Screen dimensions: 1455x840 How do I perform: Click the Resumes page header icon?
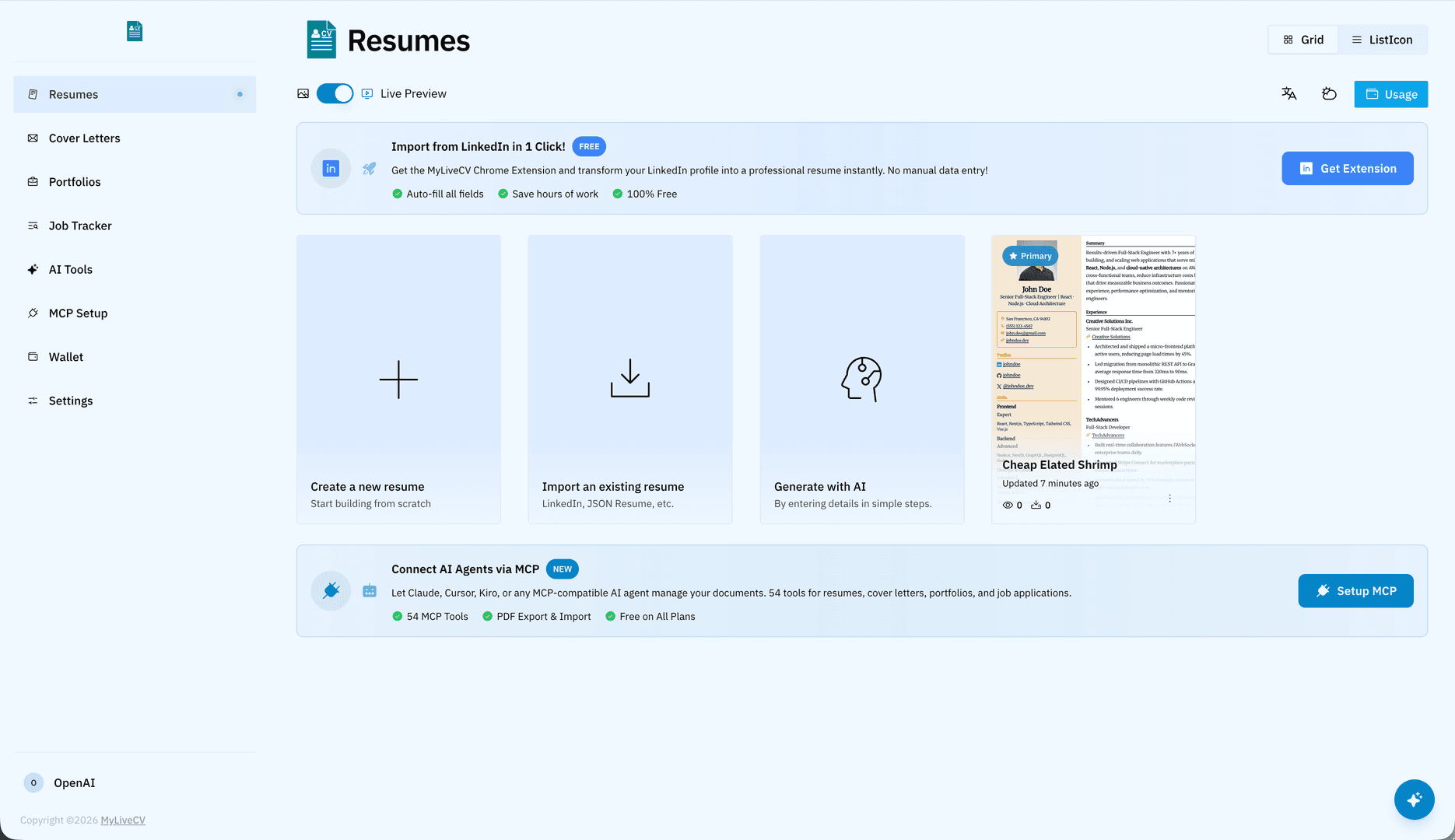click(321, 40)
